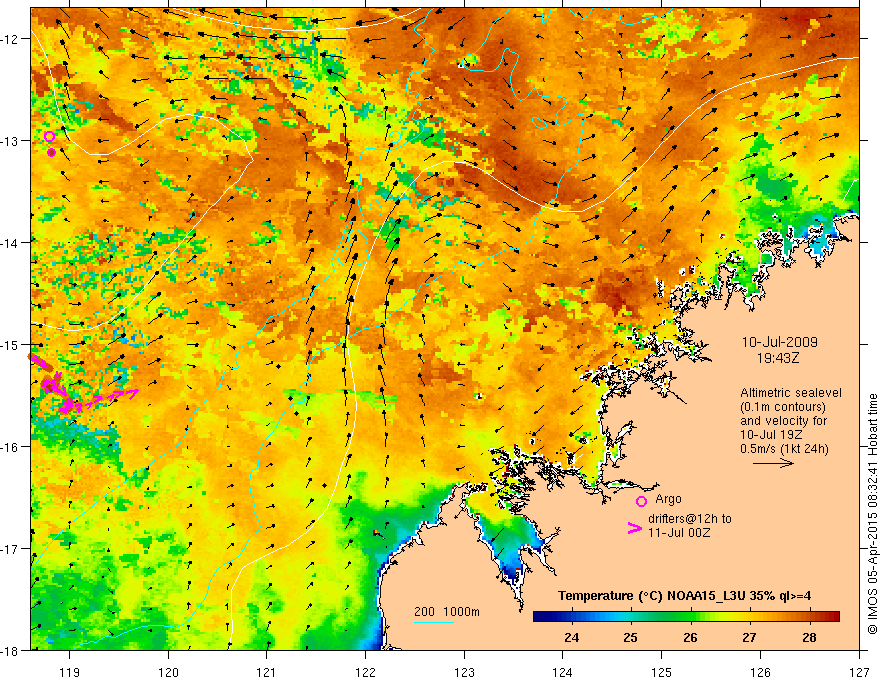The image size is (880, 680).
Task: Click the 'drifters@12h to' legend text
Action: pos(690,519)
